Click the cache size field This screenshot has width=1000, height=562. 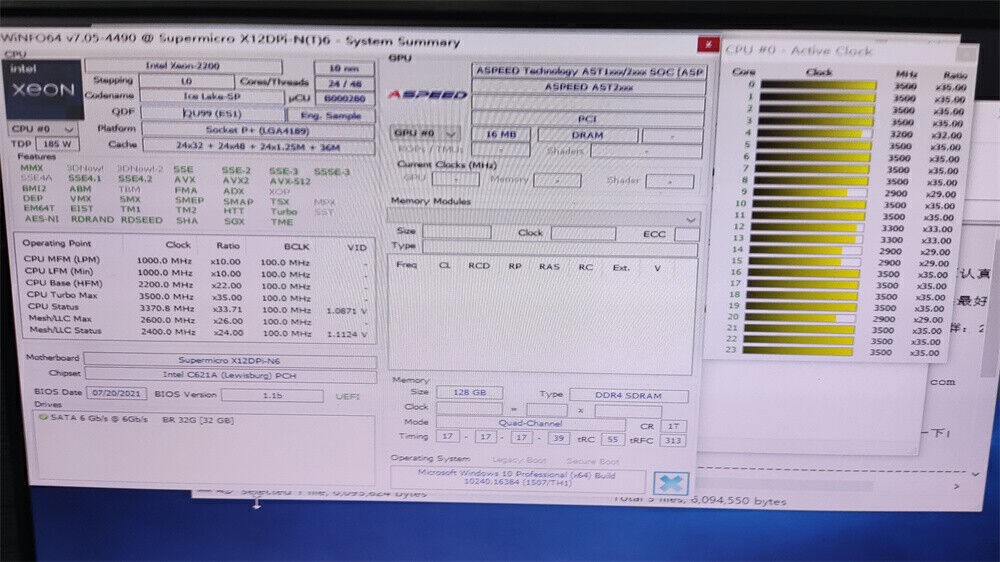tap(258, 146)
